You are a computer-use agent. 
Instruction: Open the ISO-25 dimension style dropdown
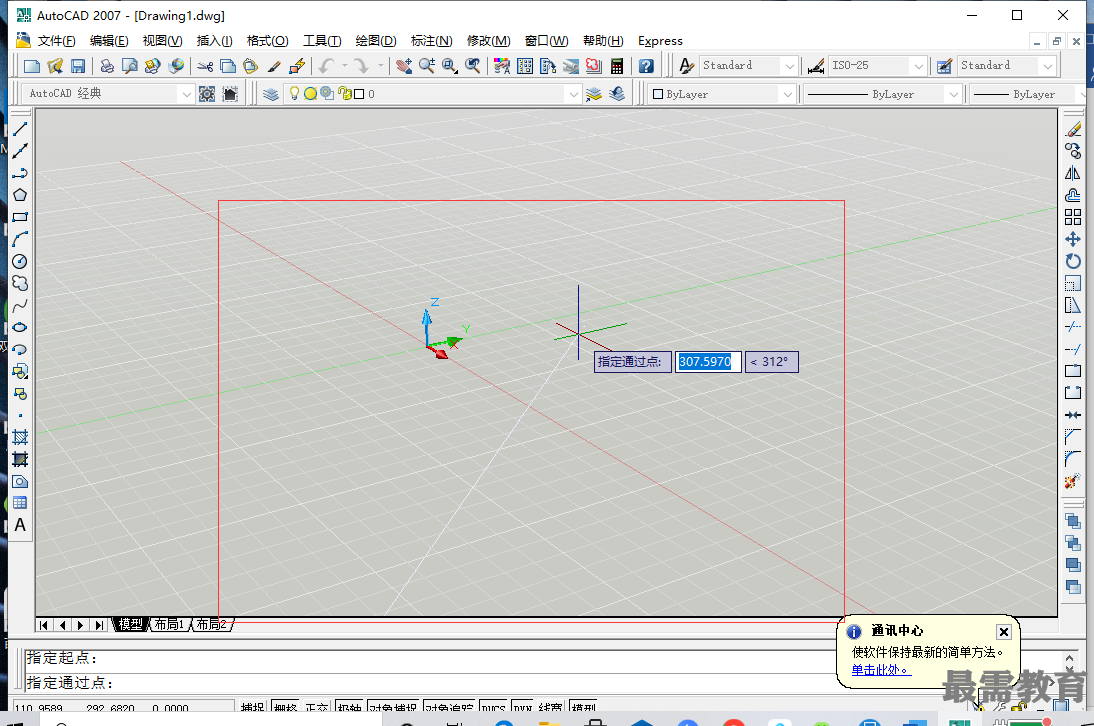click(x=918, y=66)
